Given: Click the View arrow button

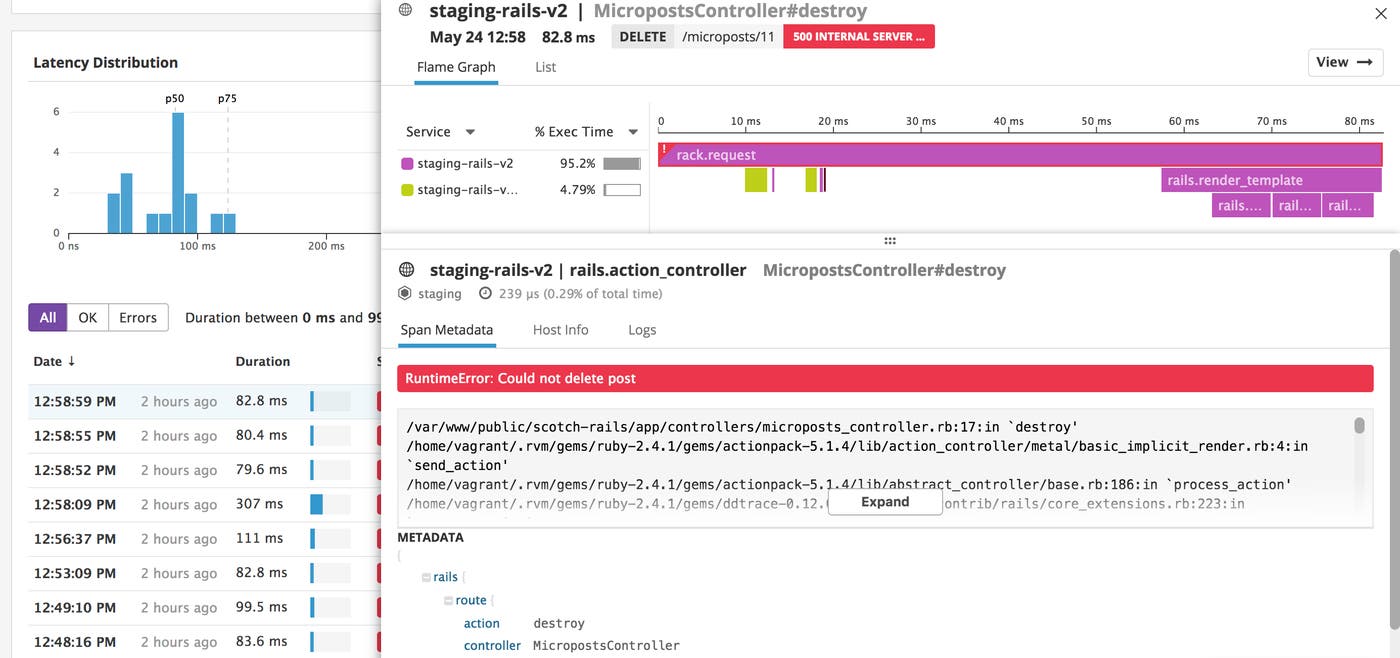Looking at the screenshot, I should coord(1344,62).
